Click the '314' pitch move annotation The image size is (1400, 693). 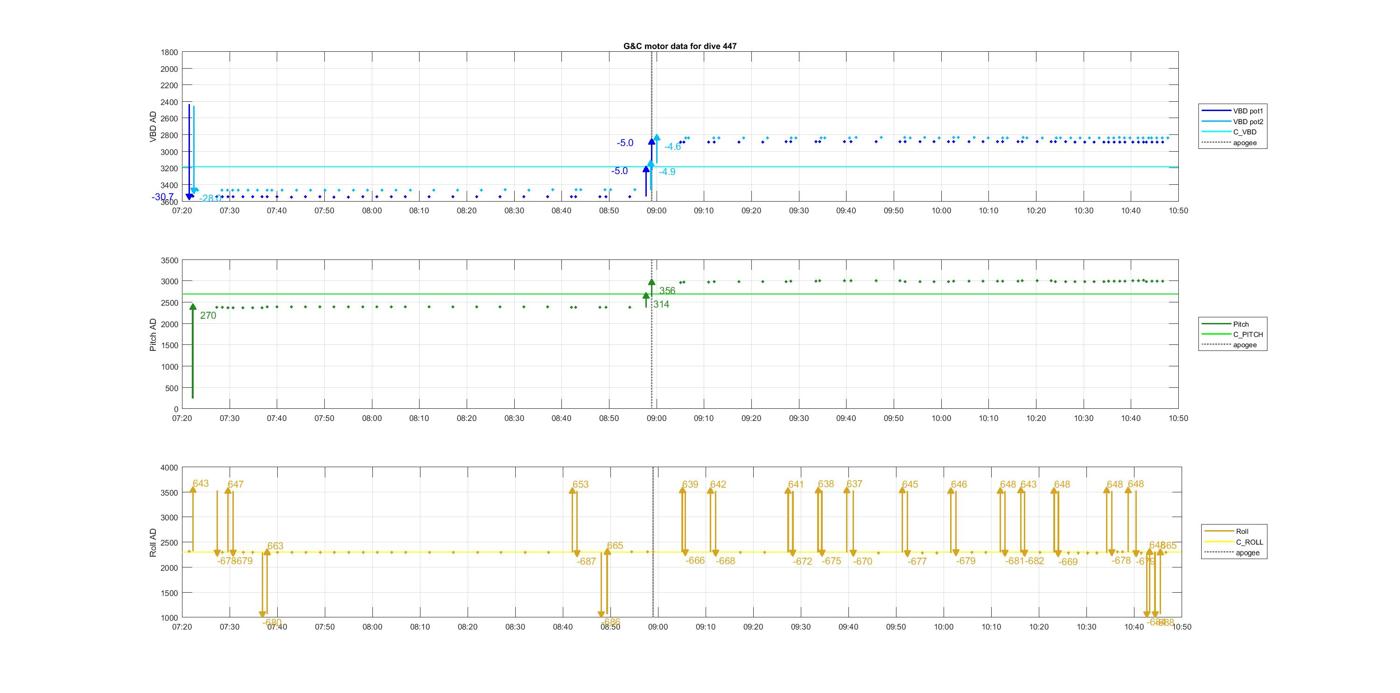click(662, 304)
